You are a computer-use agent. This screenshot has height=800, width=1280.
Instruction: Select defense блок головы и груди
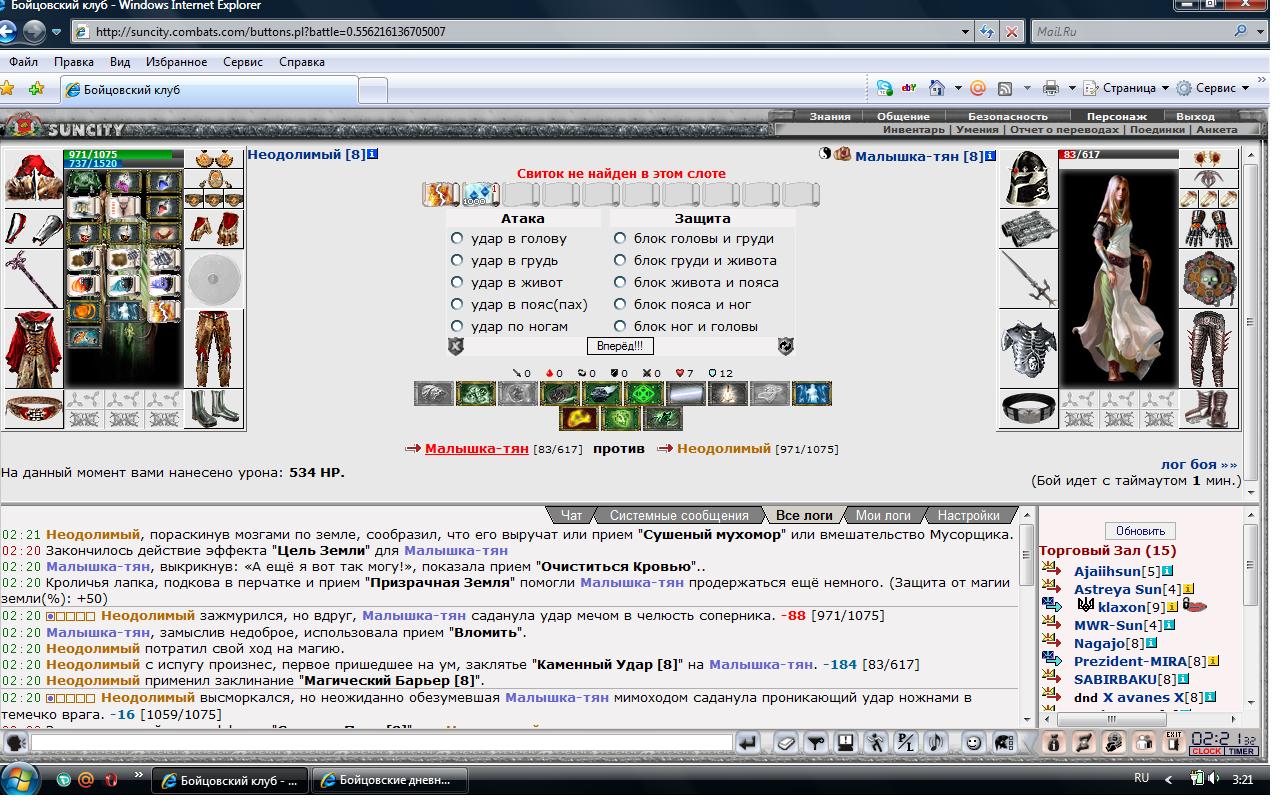(620, 238)
